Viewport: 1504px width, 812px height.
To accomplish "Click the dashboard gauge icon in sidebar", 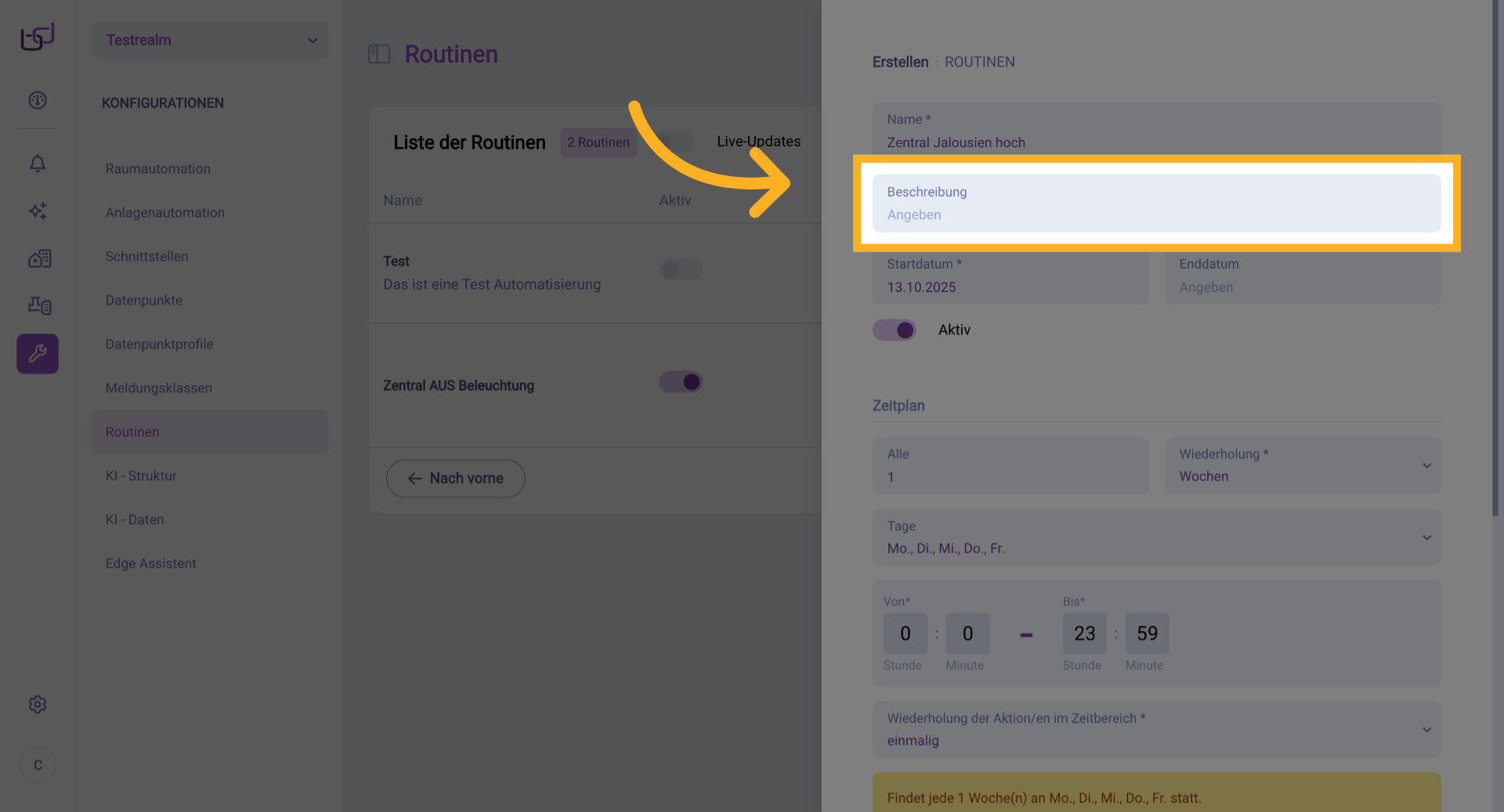I will coord(38,100).
